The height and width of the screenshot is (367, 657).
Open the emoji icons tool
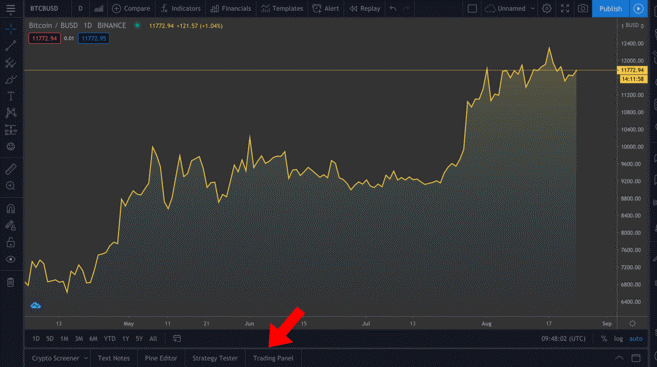coord(10,147)
